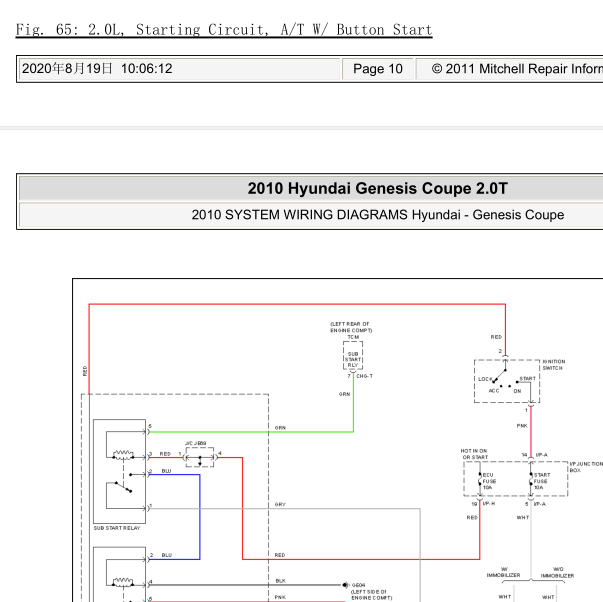The image size is (603, 602).
Task: Click the GRN label on vertical green wire
Action: (344, 394)
